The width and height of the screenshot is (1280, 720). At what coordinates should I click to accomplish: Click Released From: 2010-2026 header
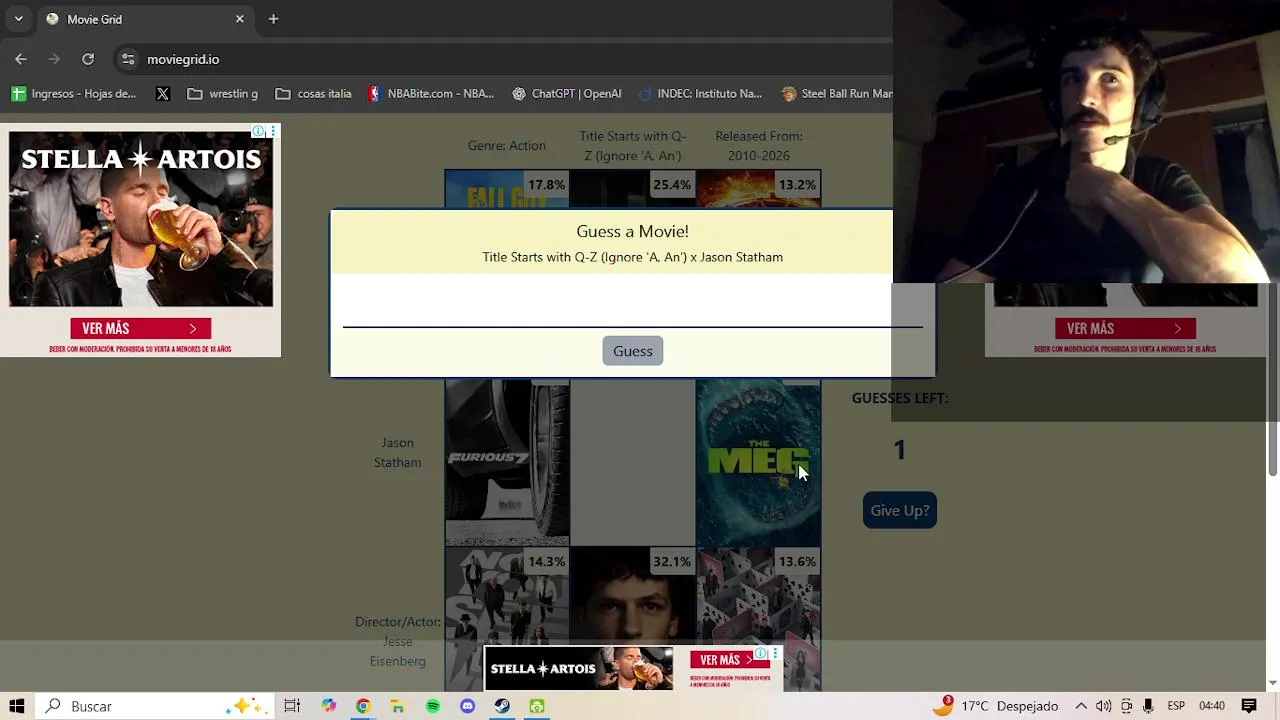pyautogui.click(x=759, y=146)
